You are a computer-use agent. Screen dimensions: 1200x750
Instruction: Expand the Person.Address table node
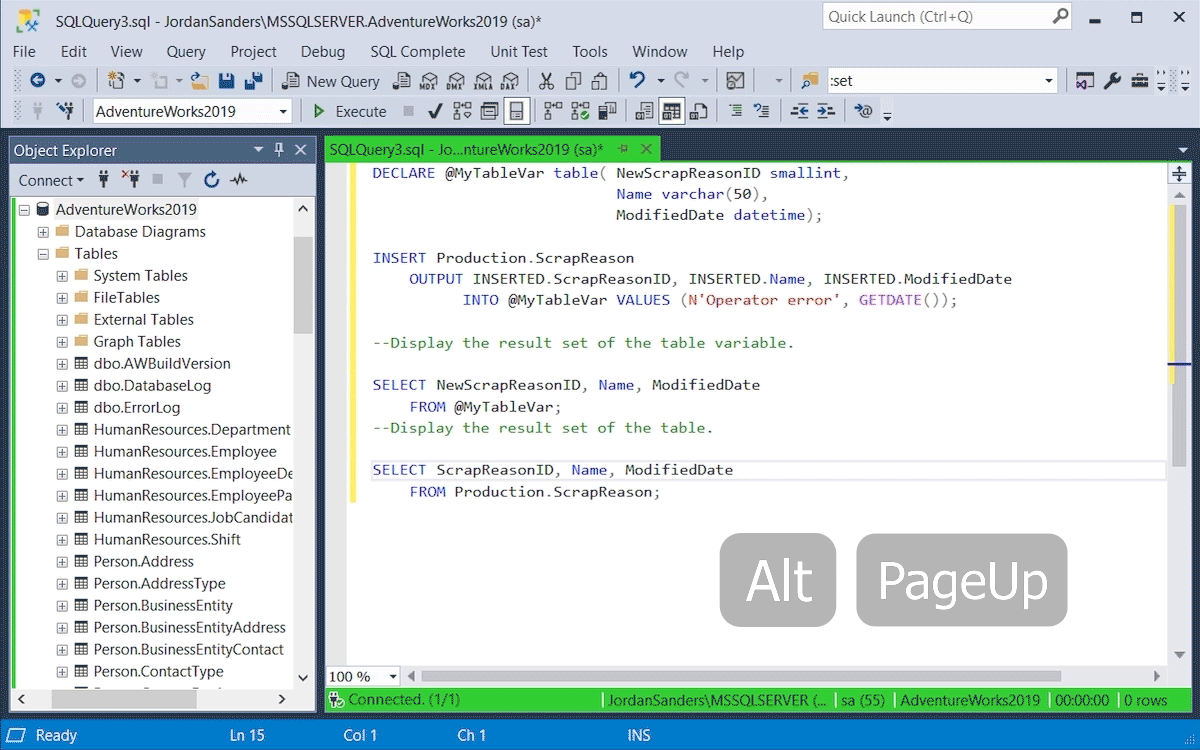tap(62, 562)
